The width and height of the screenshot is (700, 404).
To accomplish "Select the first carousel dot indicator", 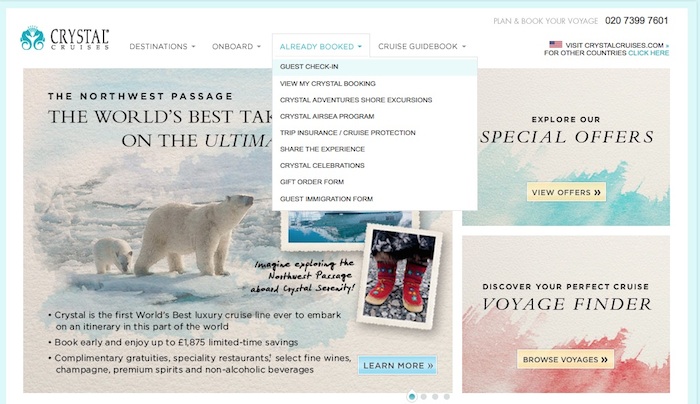I will (x=412, y=396).
